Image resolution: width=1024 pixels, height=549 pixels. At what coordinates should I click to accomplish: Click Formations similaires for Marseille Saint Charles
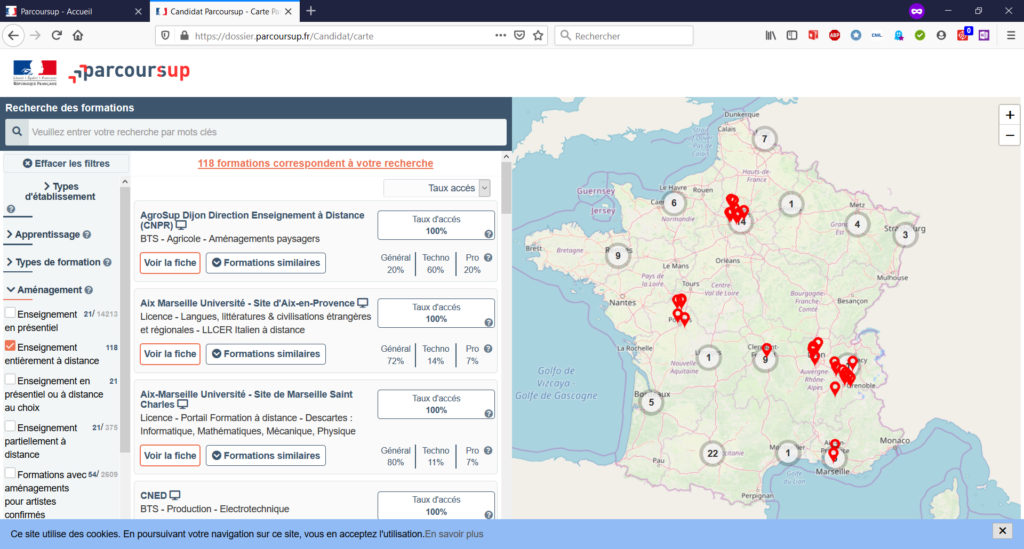click(266, 456)
